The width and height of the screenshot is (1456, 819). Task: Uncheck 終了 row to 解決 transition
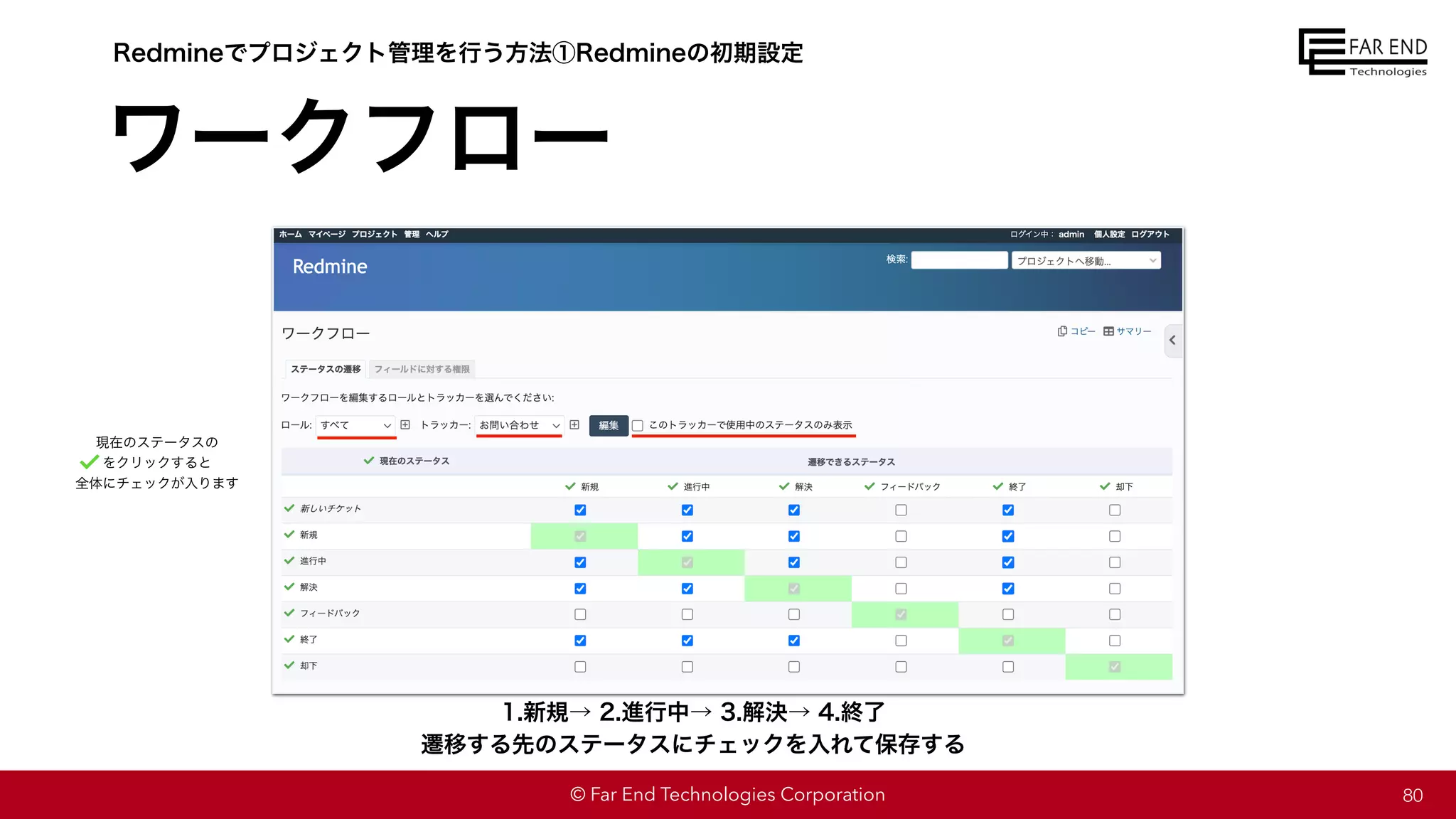click(794, 641)
